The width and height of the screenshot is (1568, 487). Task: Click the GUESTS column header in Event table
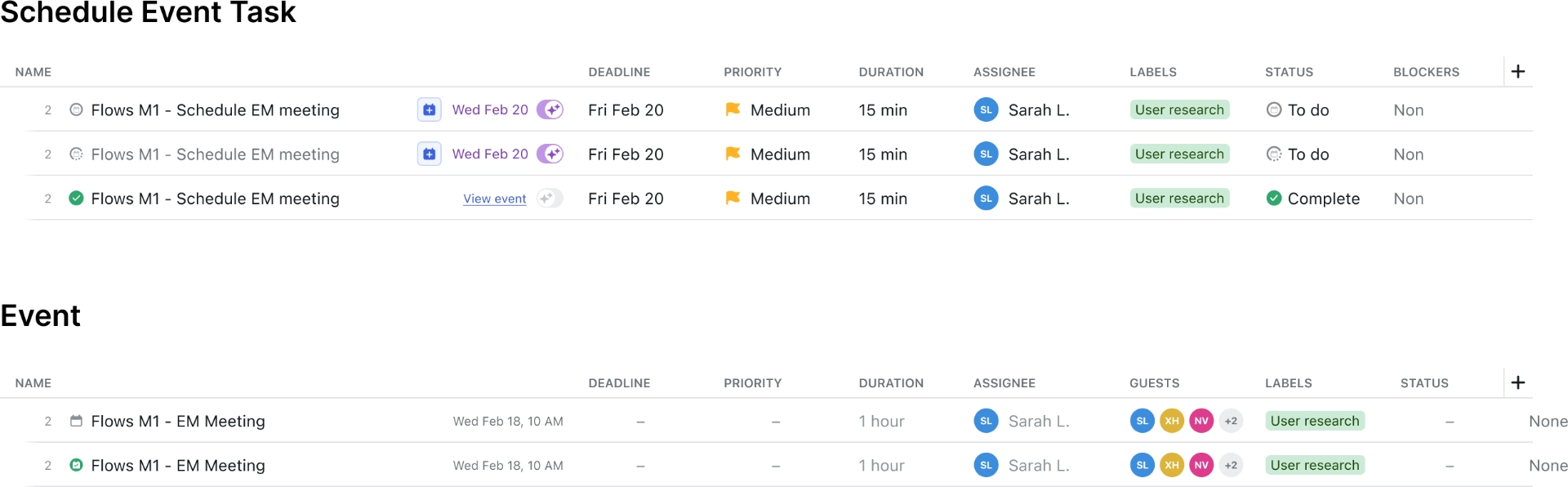coord(1154,383)
